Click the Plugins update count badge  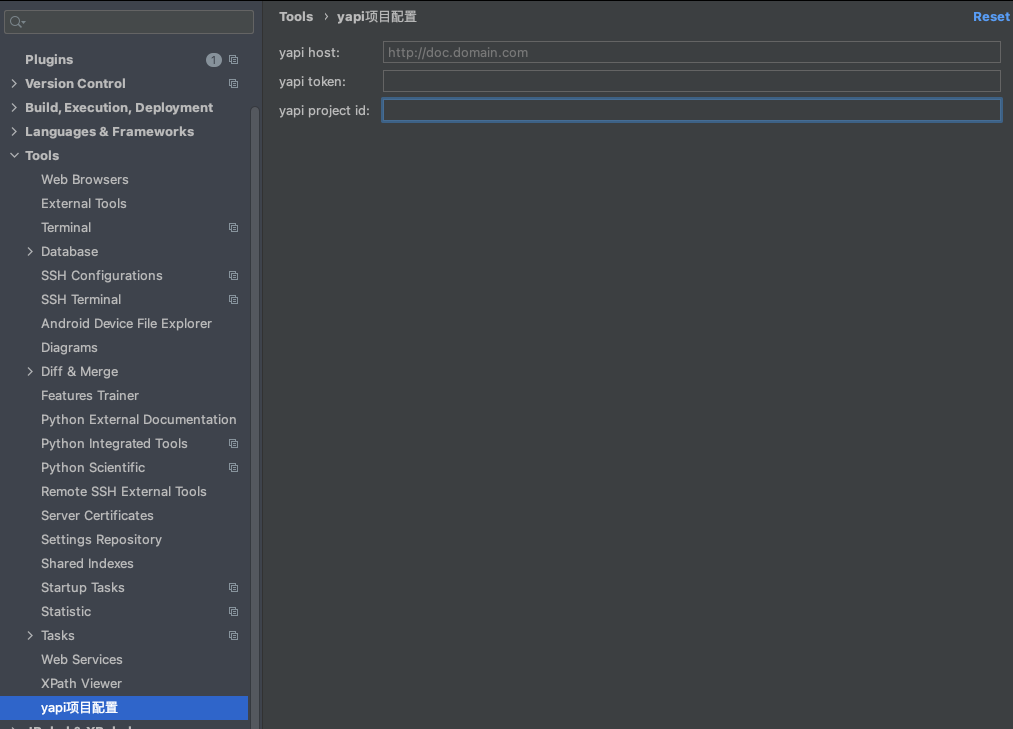point(214,60)
